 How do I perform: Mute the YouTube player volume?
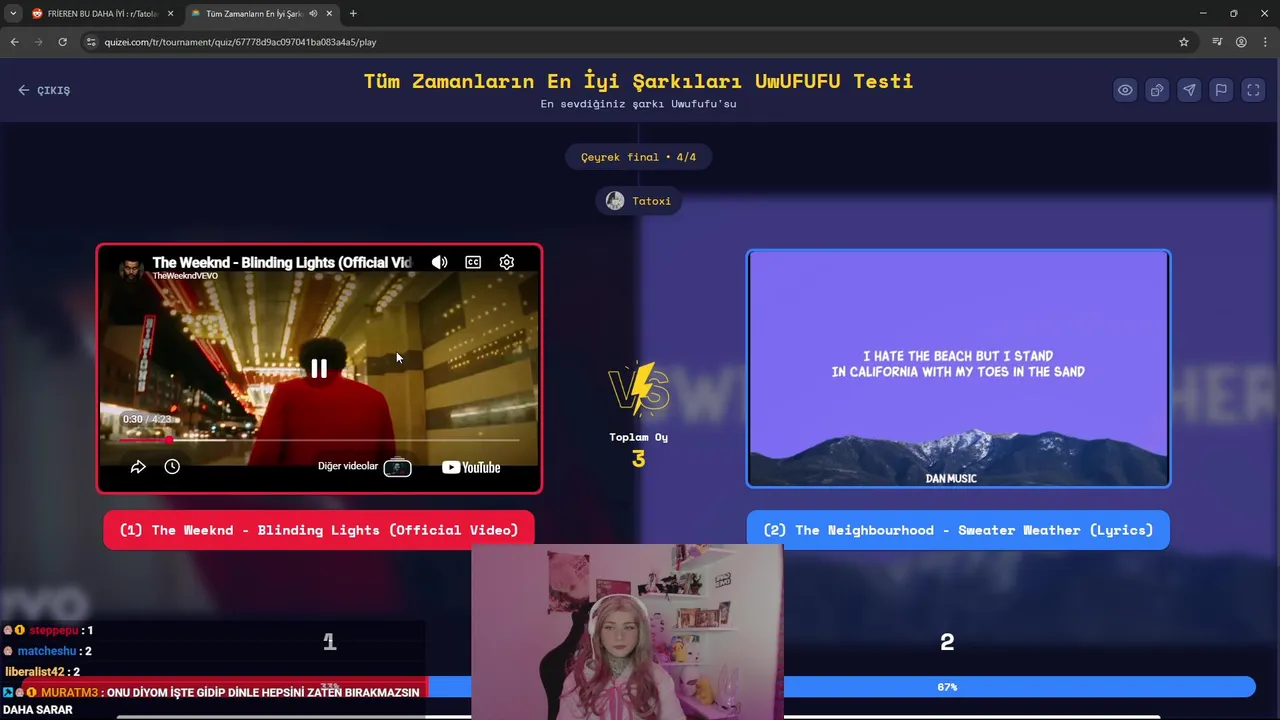tap(439, 262)
